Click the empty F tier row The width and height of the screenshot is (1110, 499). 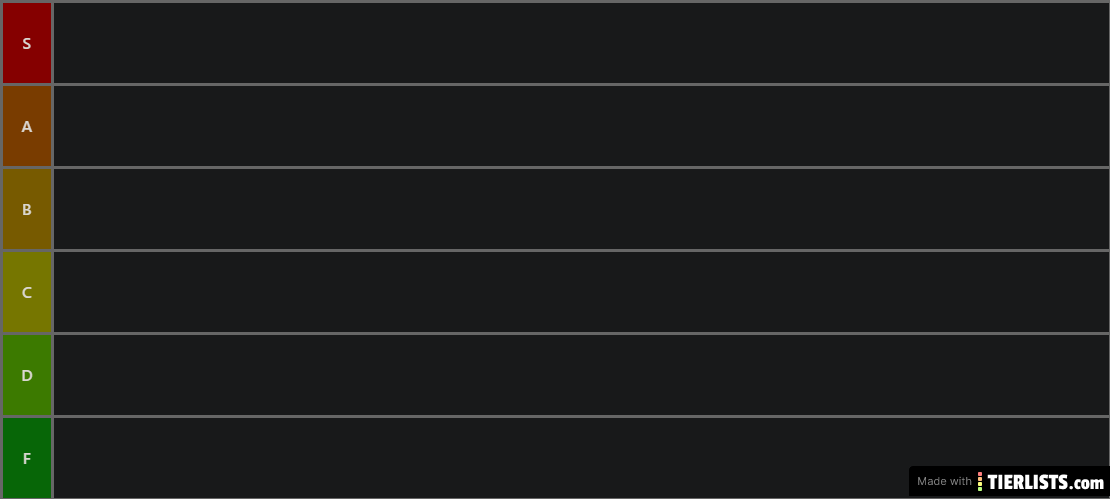tap(481, 458)
